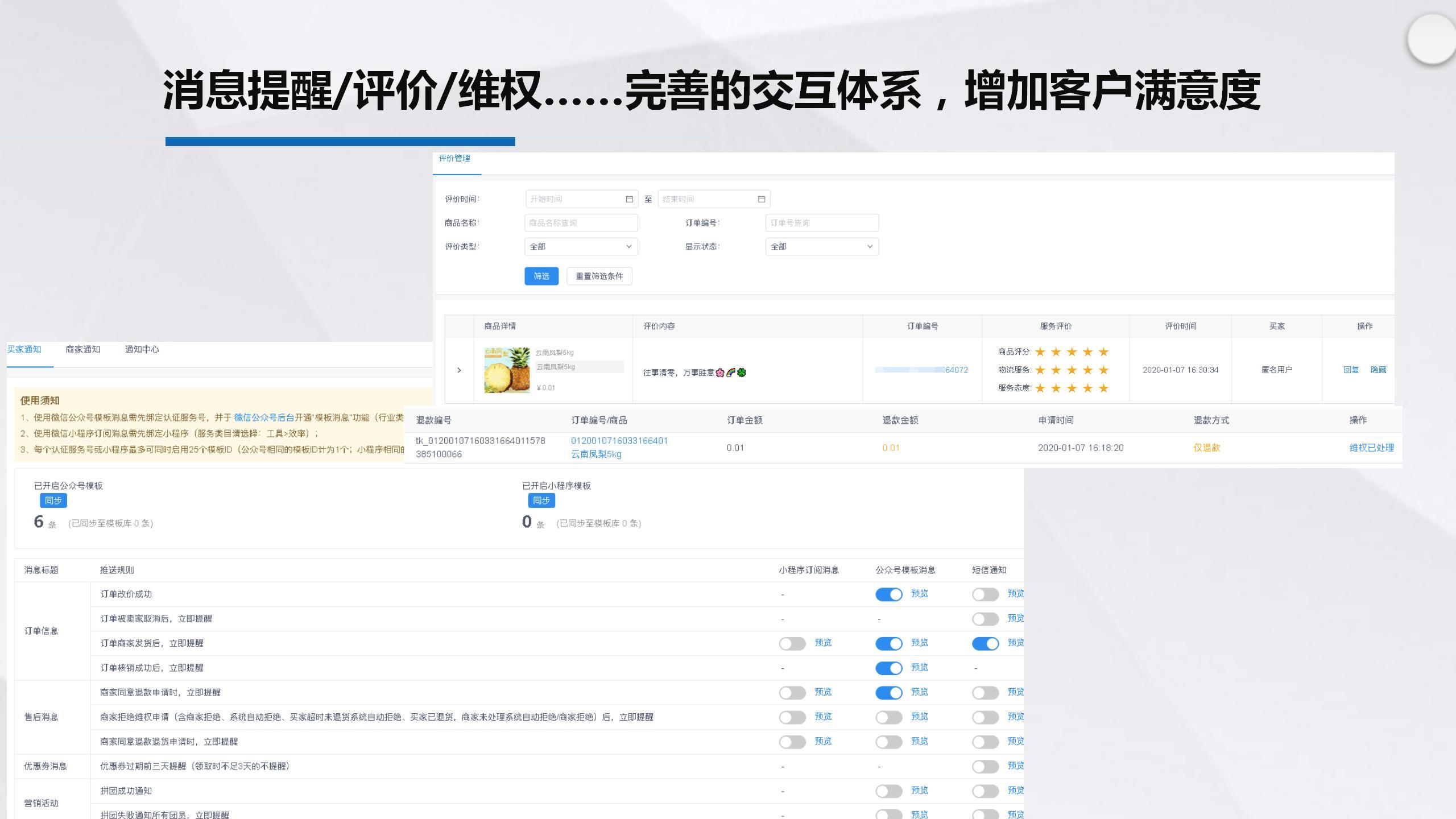
Task: Disable 公众号模板消息 for 商家同意退款申请时
Action: (889, 692)
